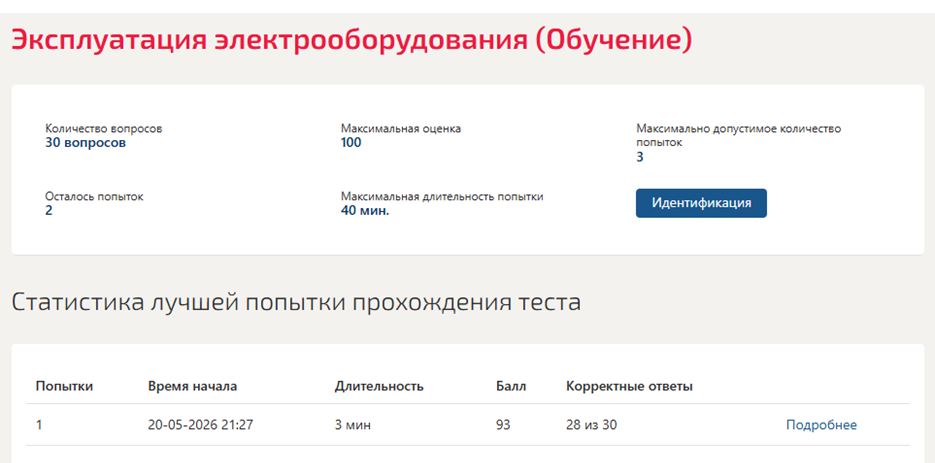Click the Количество вопросов label
Viewport: 935px width, 463px height.
tap(103, 128)
